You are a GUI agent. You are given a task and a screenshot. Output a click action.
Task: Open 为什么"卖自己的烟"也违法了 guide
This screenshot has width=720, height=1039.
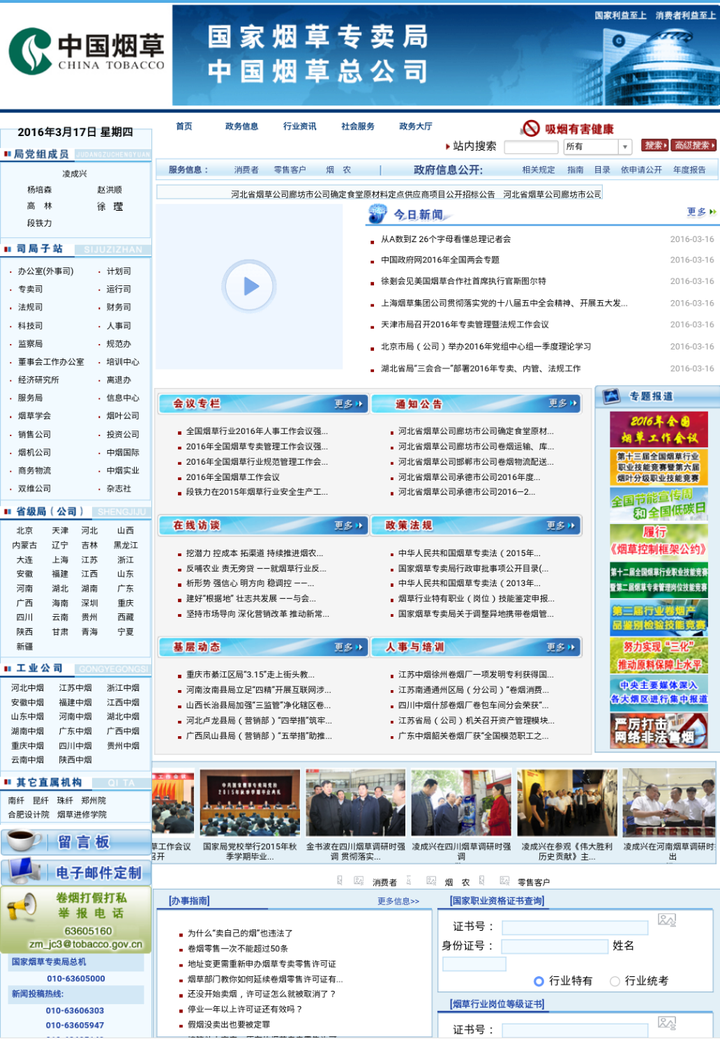[240, 933]
